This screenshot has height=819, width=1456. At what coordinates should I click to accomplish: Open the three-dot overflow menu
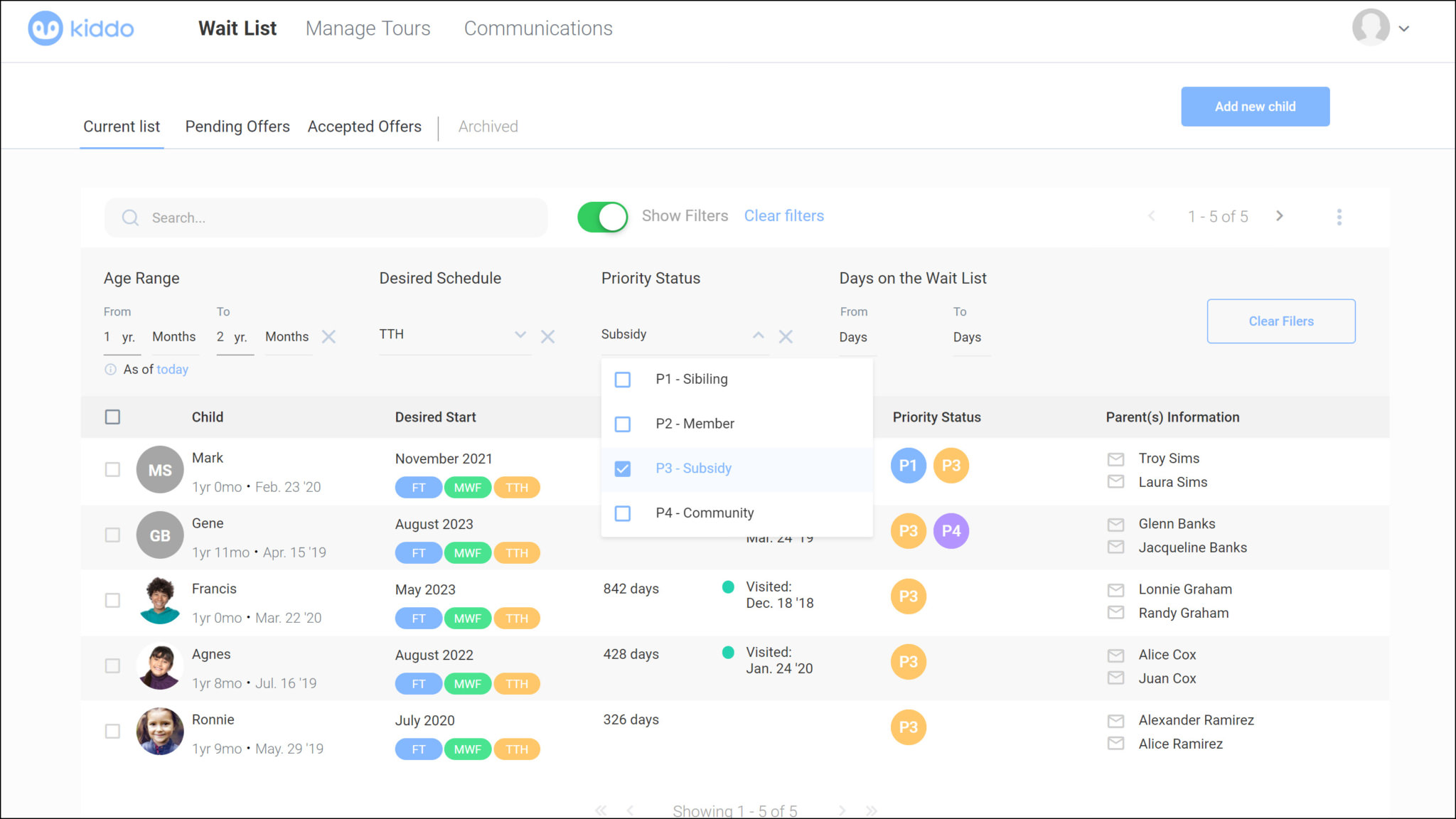coord(1339,217)
